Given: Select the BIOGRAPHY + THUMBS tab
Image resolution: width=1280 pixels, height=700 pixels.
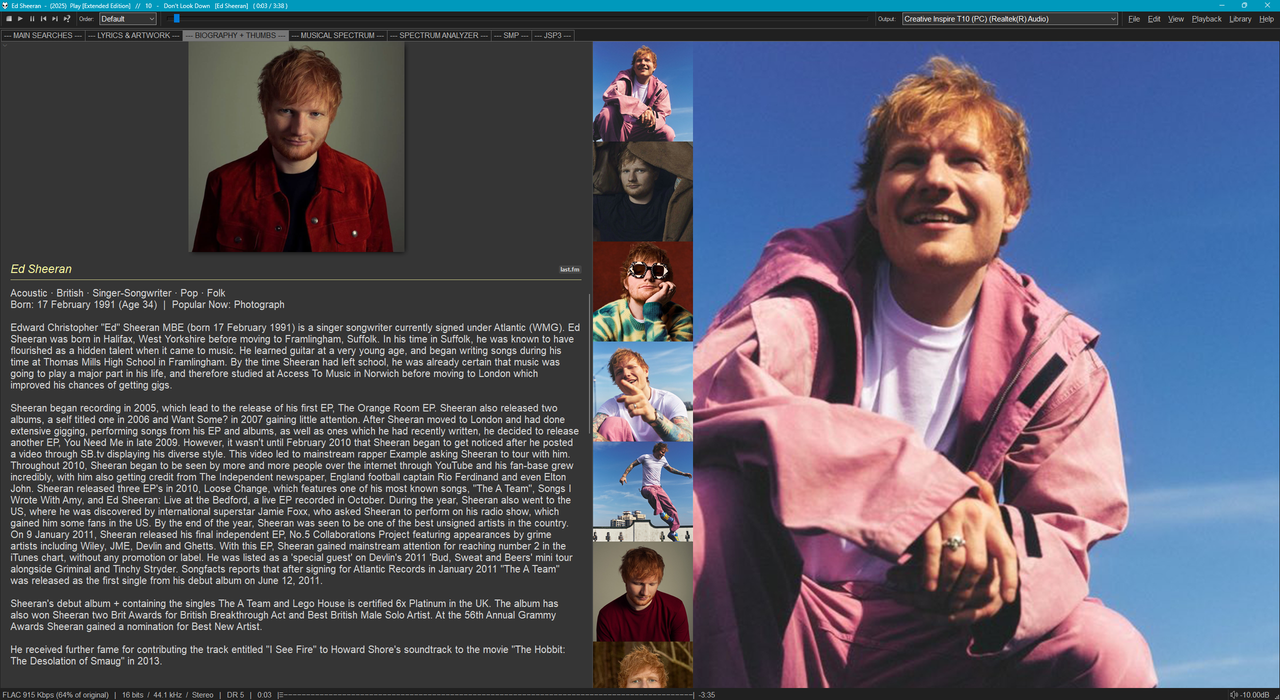Looking at the screenshot, I should point(235,35).
